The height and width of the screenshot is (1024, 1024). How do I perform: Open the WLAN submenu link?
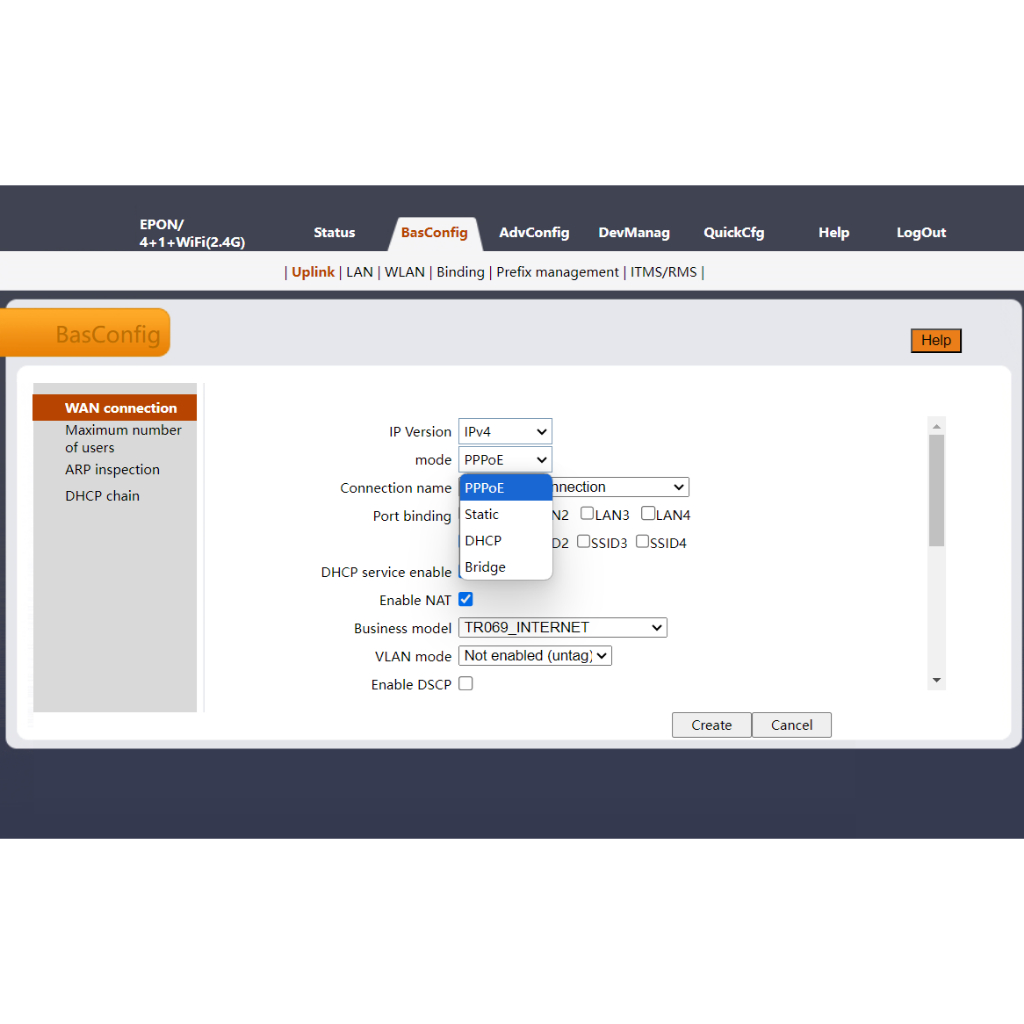(405, 272)
